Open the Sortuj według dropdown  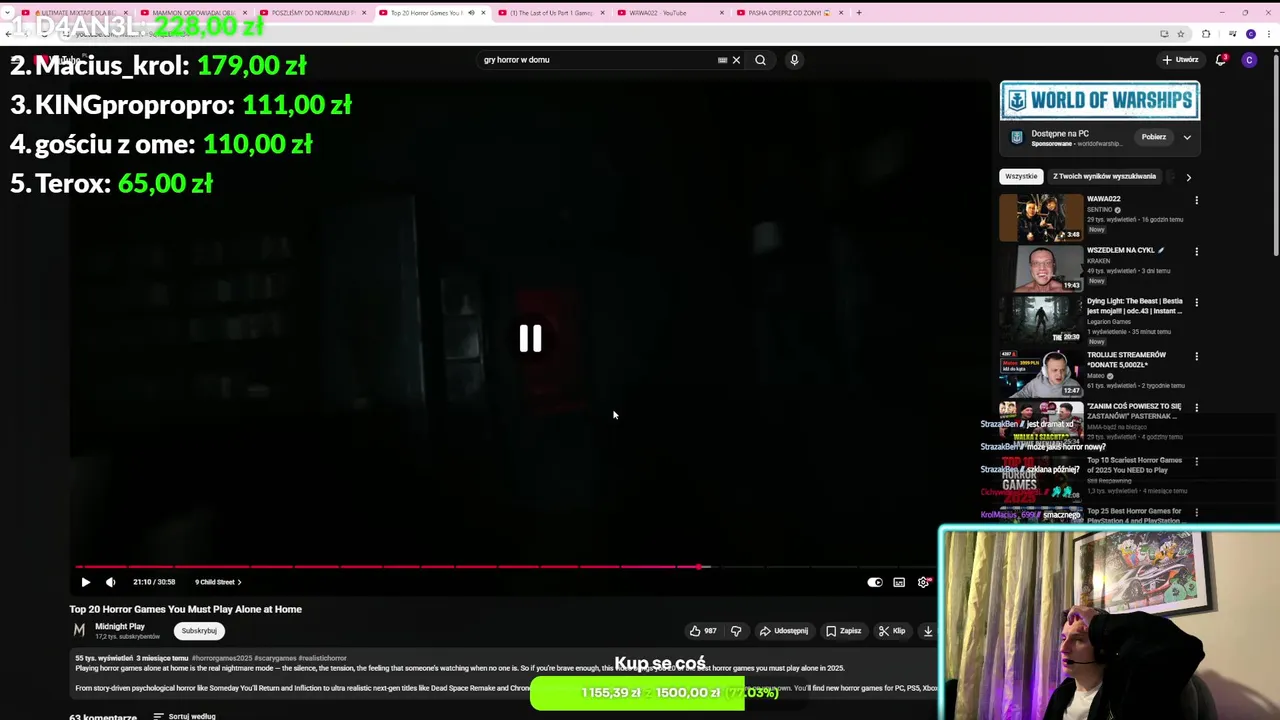[x=184, y=716]
